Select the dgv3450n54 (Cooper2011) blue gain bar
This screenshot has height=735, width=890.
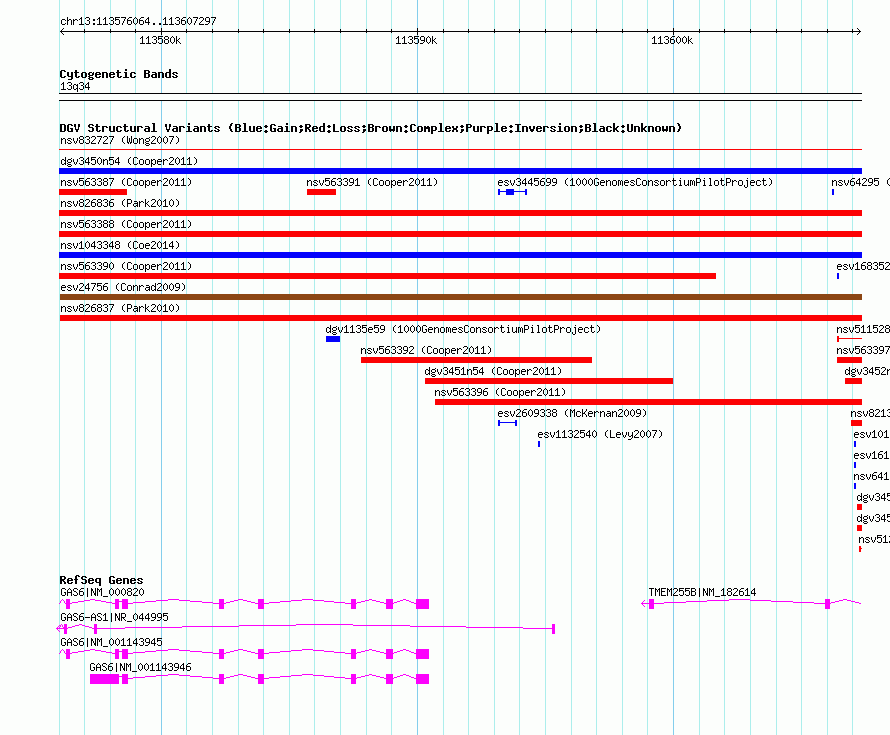(460, 171)
